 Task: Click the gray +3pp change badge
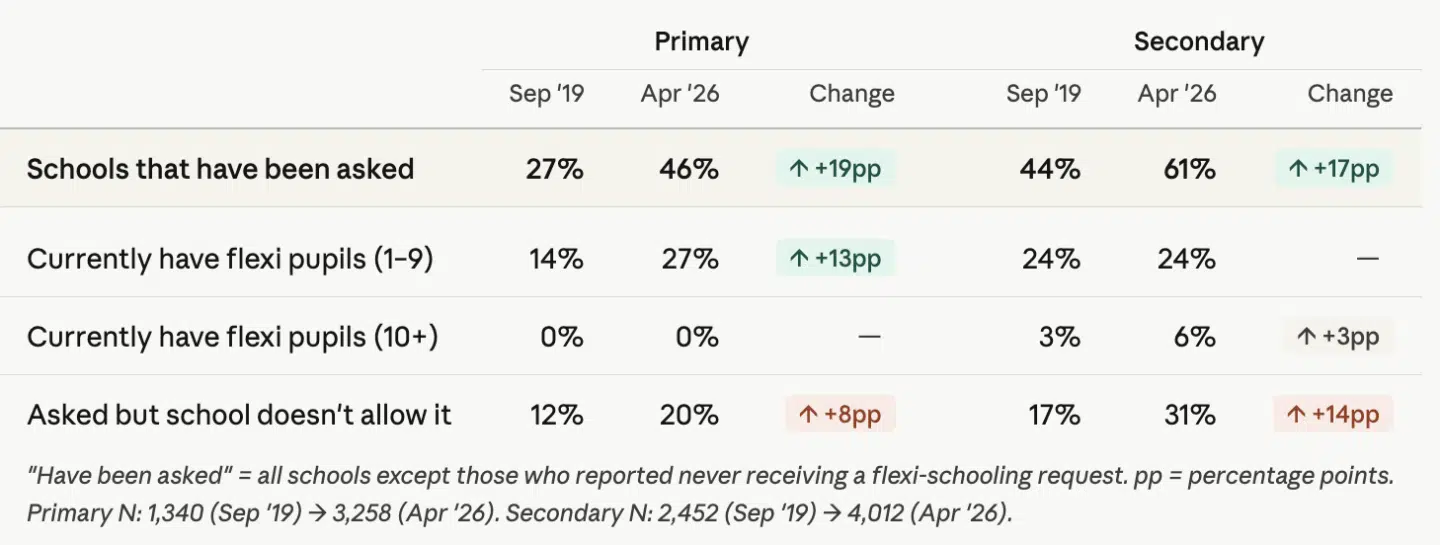point(1338,337)
